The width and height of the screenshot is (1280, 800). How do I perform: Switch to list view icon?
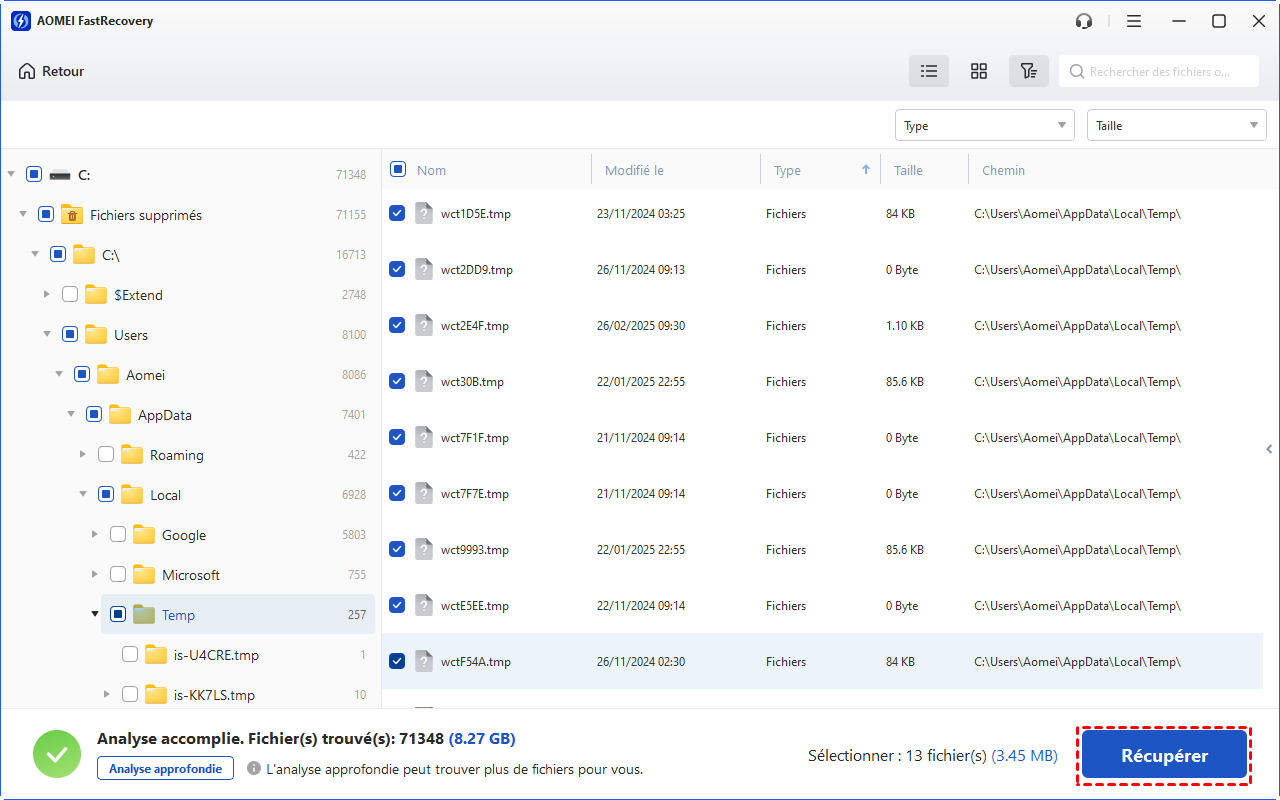click(x=929, y=71)
